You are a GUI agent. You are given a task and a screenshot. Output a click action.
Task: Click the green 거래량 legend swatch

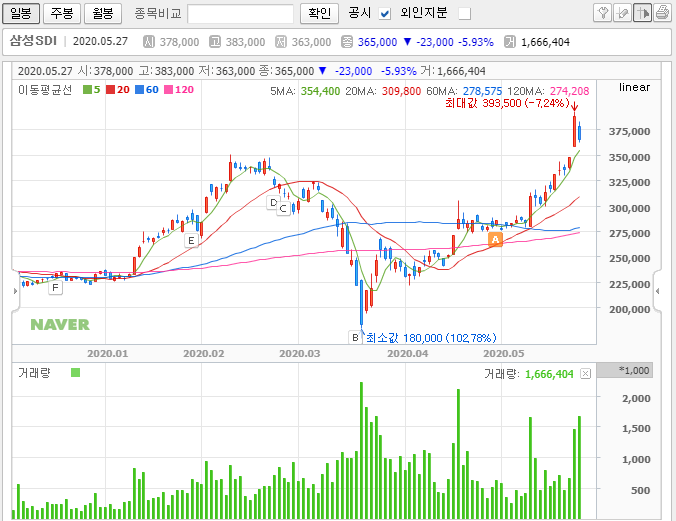(75, 372)
